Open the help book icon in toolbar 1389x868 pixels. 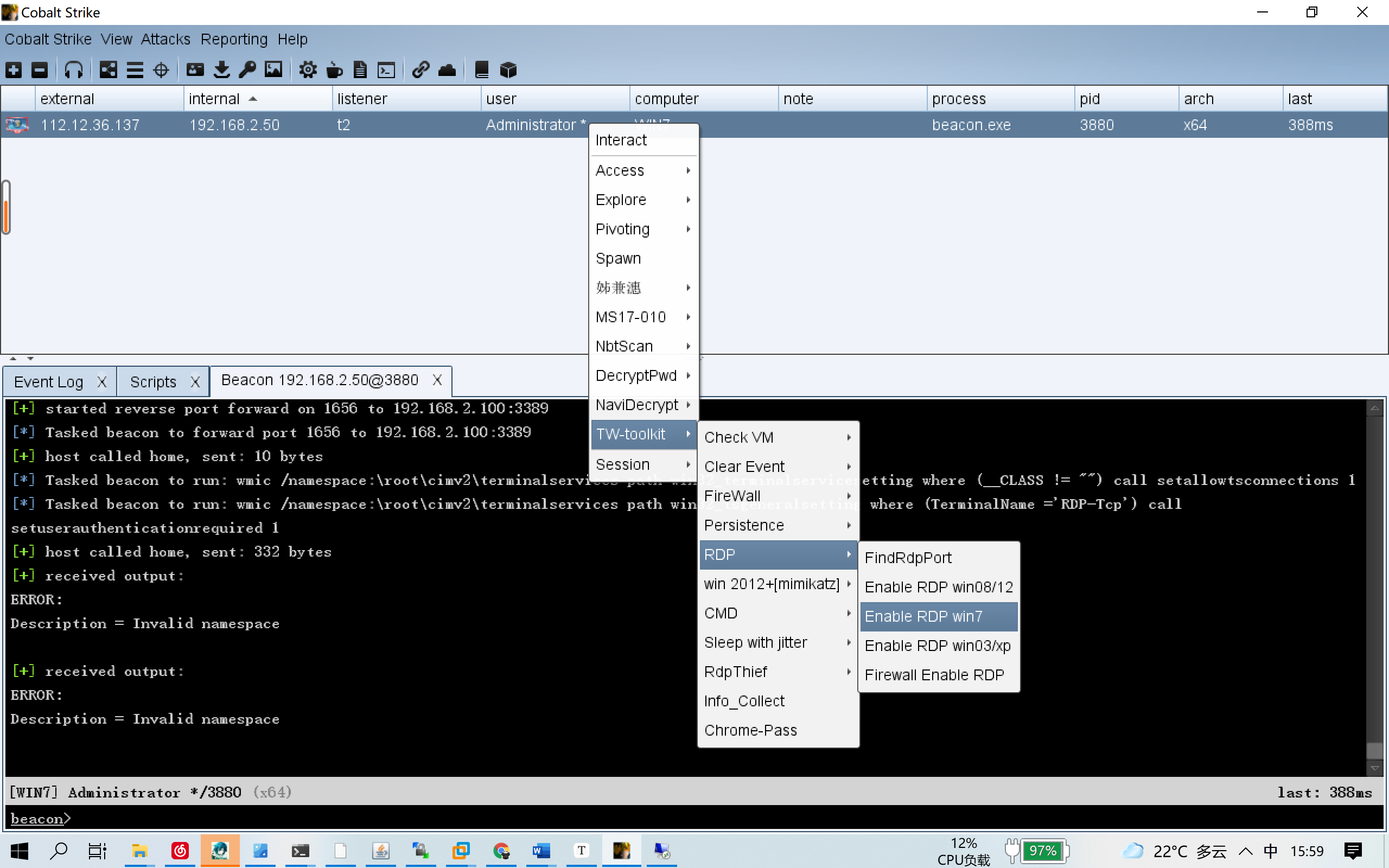(x=482, y=70)
